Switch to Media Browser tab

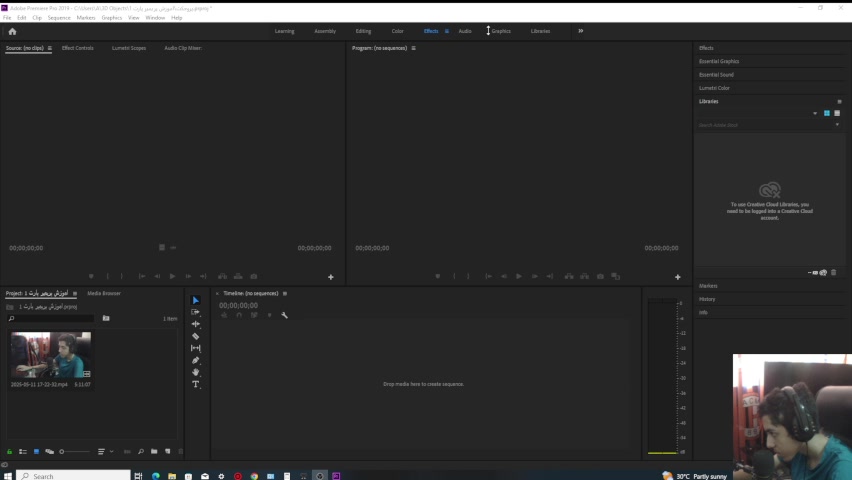[x=104, y=294]
